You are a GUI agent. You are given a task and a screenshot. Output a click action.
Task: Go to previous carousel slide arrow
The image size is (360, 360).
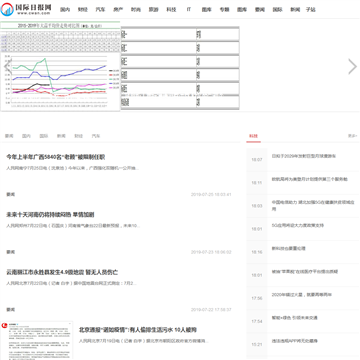(x=7, y=66)
